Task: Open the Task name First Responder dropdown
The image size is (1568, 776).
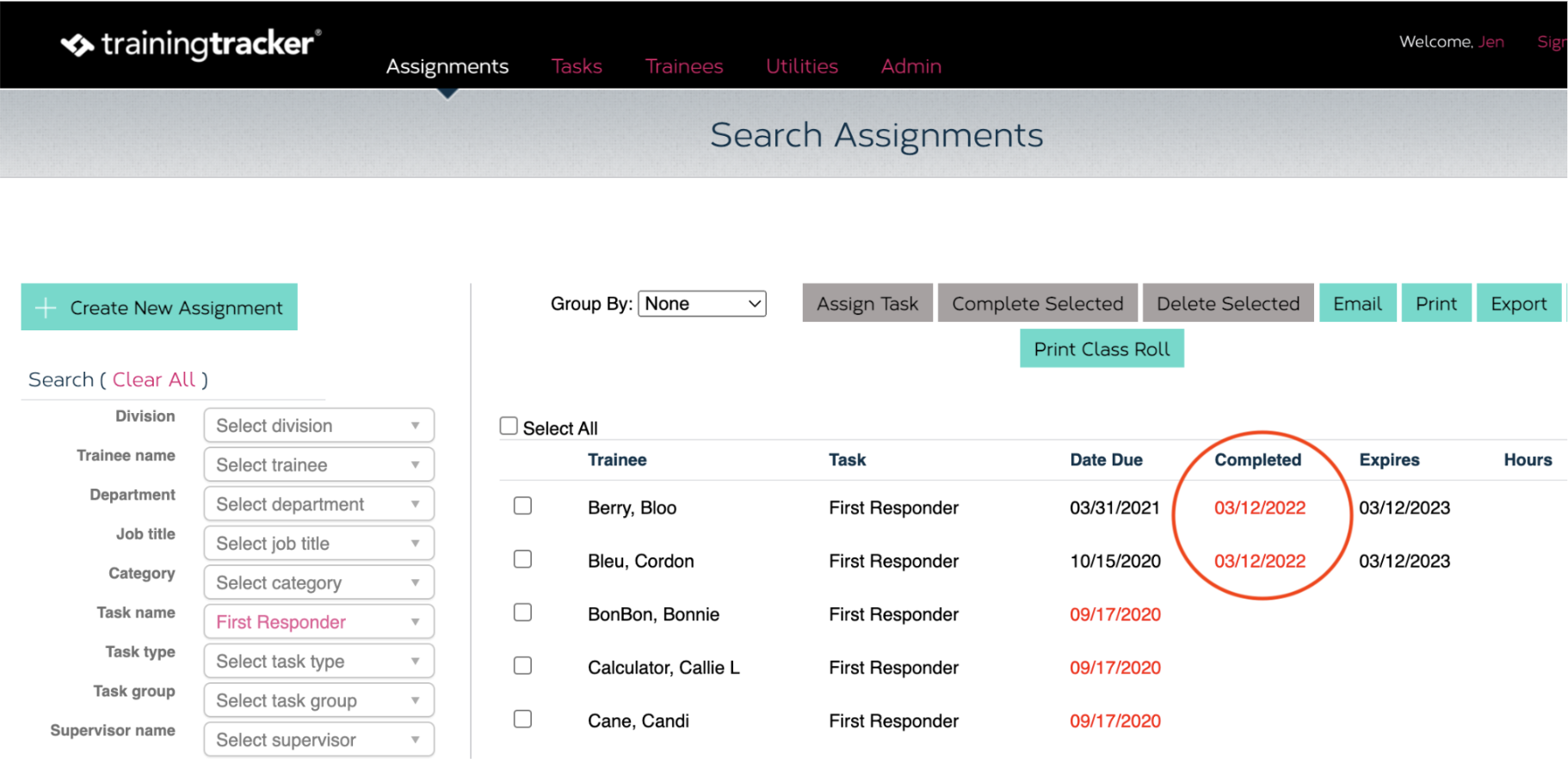Action: (319, 621)
